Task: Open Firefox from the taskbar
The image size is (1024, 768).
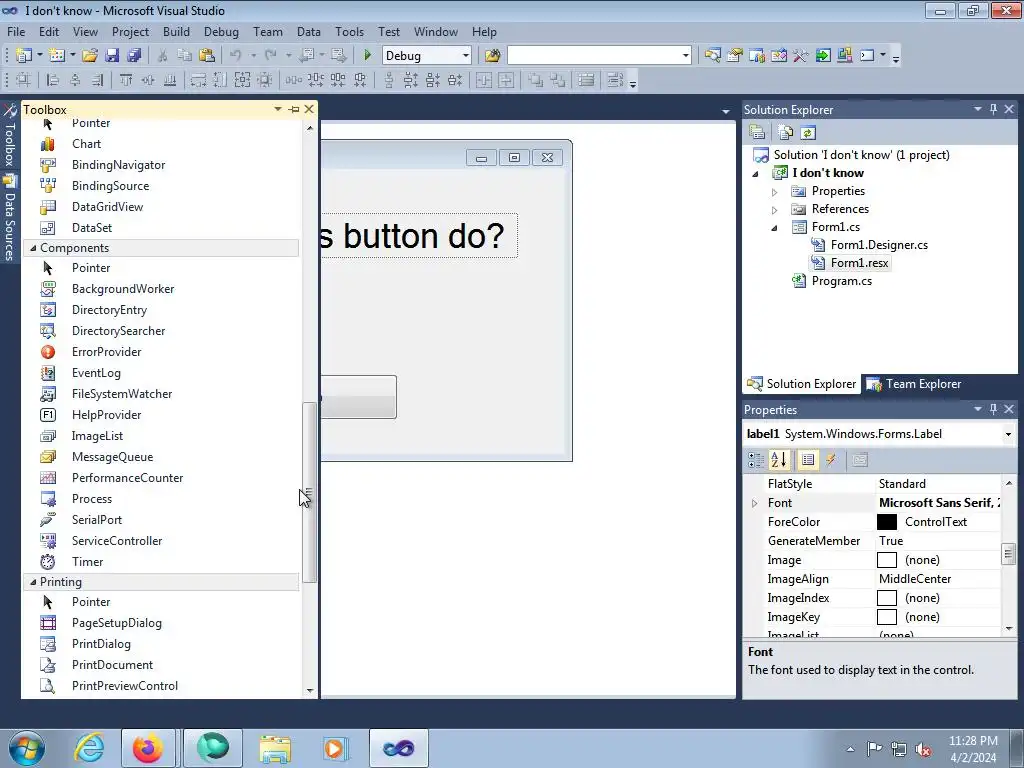Action: [x=148, y=748]
